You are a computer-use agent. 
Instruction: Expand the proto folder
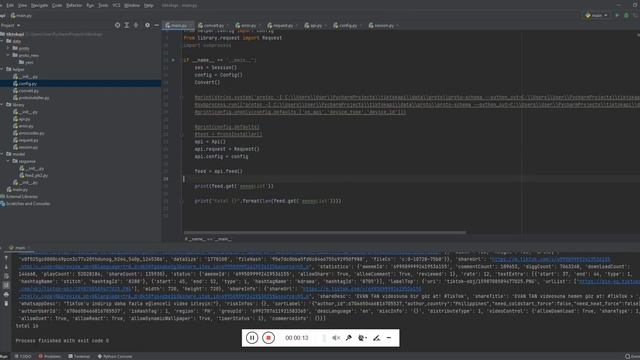click(x=8, y=48)
